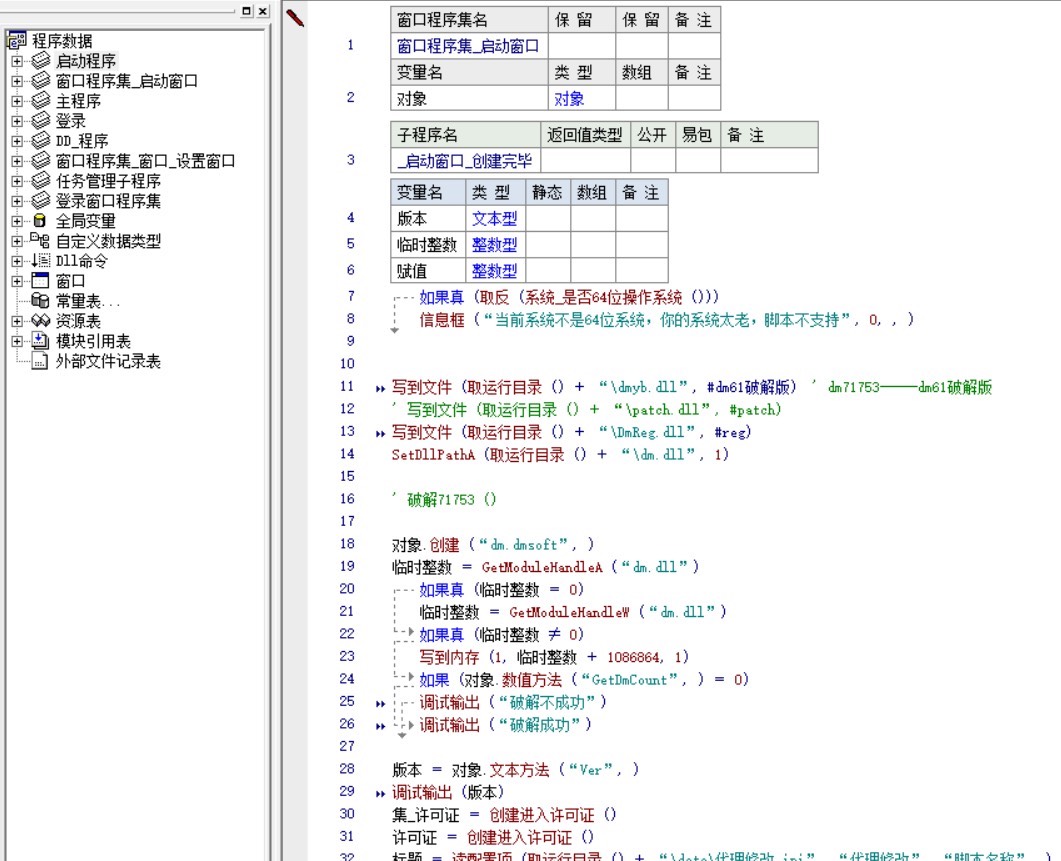
Task: Click the 程序数据 root node icon
Action: (x=17, y=40)
